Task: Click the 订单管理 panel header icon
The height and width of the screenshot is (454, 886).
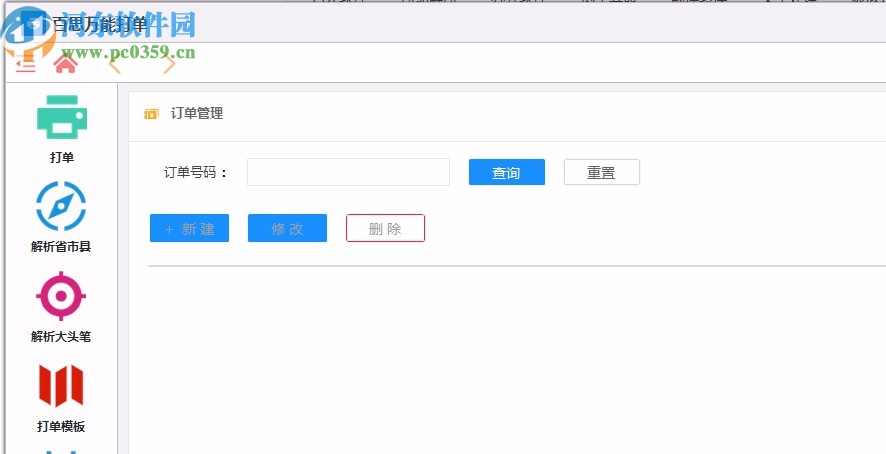Action: point(151,114)
